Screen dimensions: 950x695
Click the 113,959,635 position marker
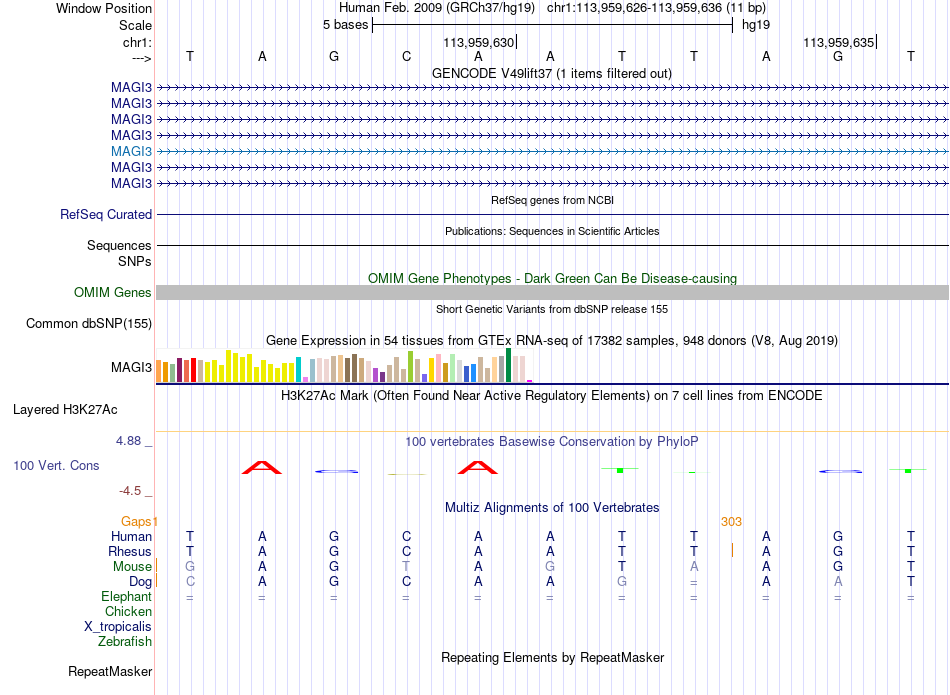[x=839, y=42]
